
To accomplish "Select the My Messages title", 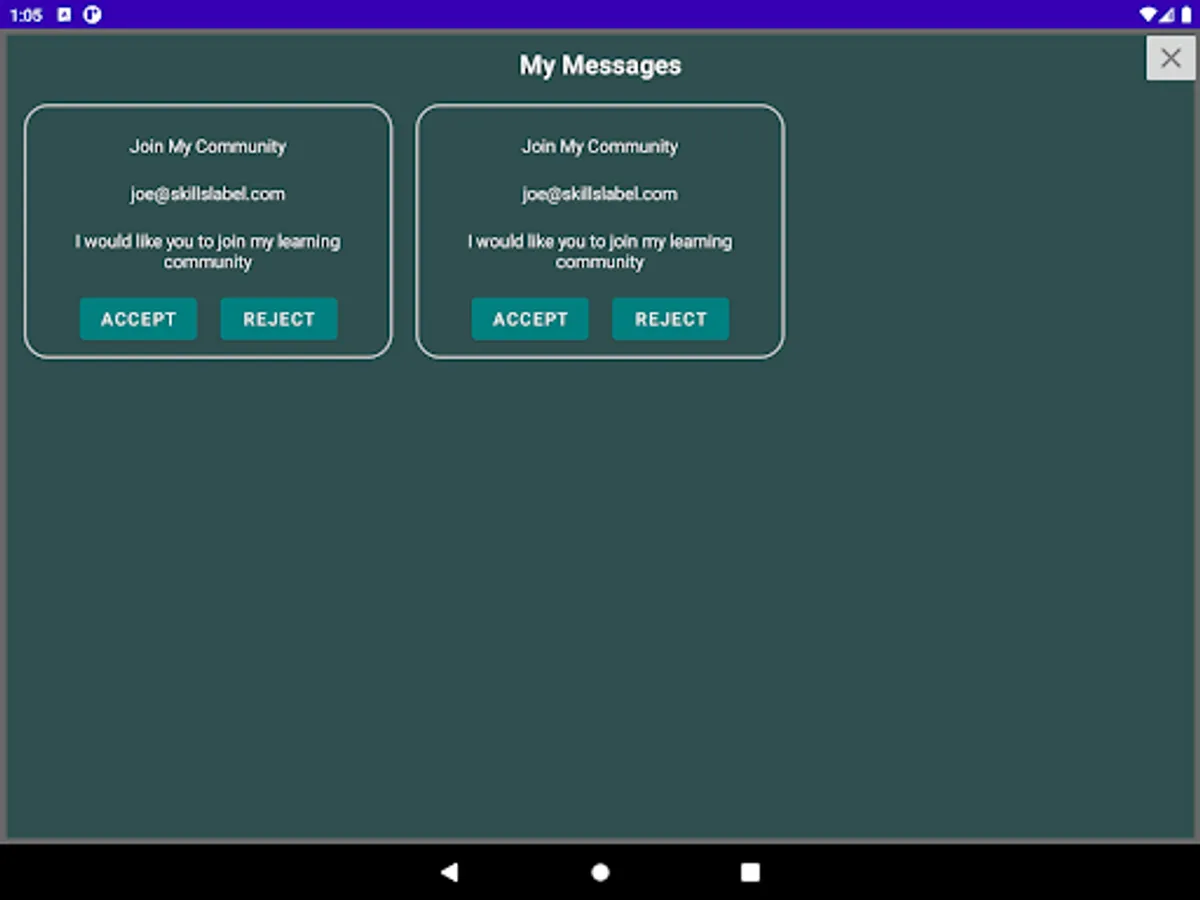I will [600, 65].
